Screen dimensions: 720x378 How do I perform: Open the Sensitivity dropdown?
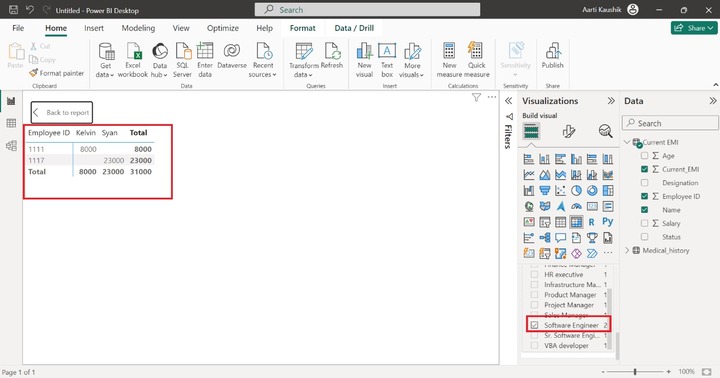[x=515, y=60]
